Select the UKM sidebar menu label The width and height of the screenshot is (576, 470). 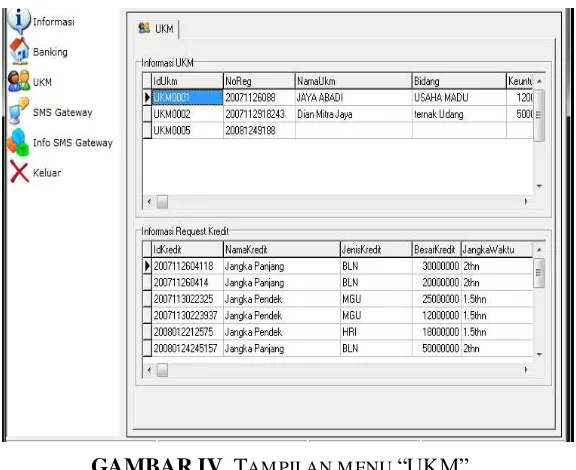coord(42,82)
